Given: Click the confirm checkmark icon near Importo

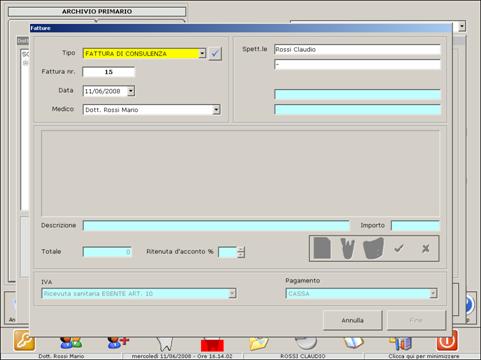Looking at the screenshot, I should (x=399, y=248).
